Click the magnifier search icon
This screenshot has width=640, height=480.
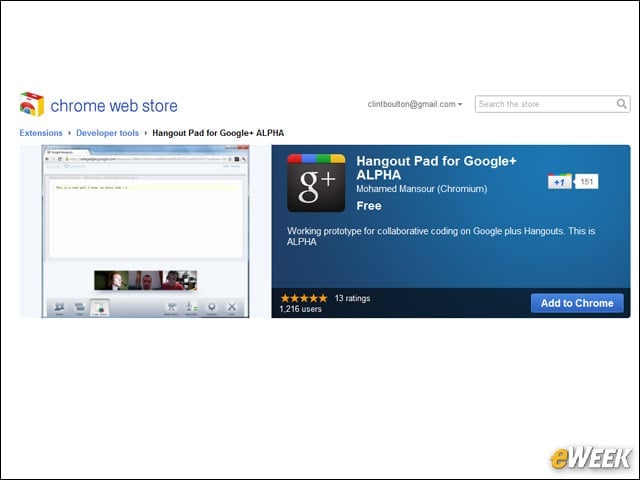622,104
